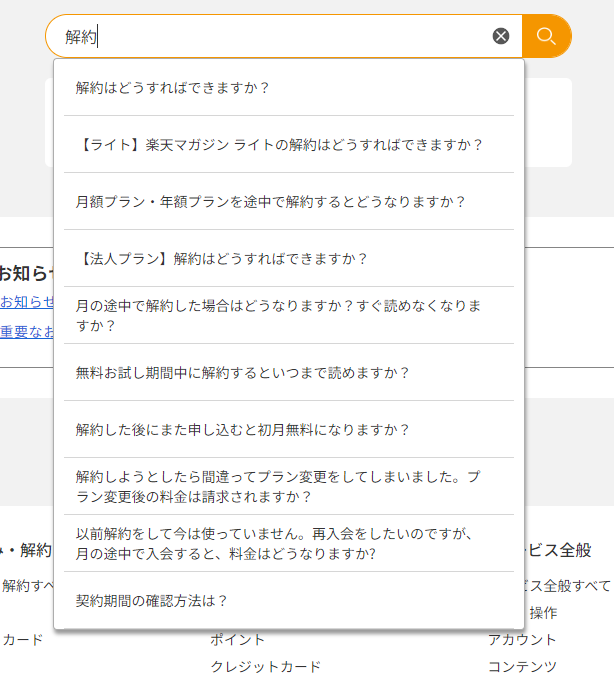Open the クレジットカード category link
Image resolution: width=615 pixels, height=681 pixels.
(266, 666)
